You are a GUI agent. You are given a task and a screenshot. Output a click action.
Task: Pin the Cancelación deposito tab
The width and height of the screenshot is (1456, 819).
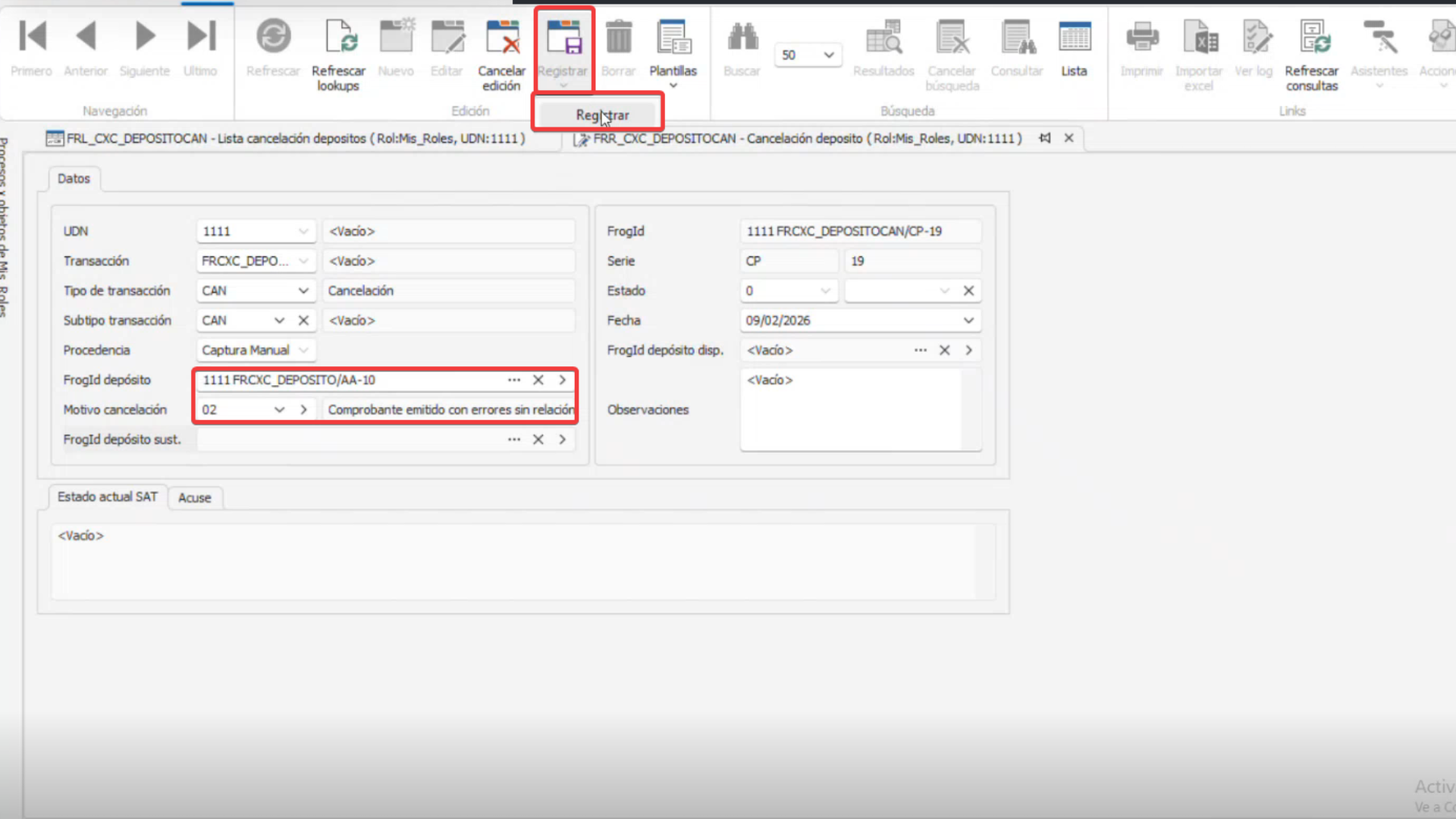point(1045,138)
